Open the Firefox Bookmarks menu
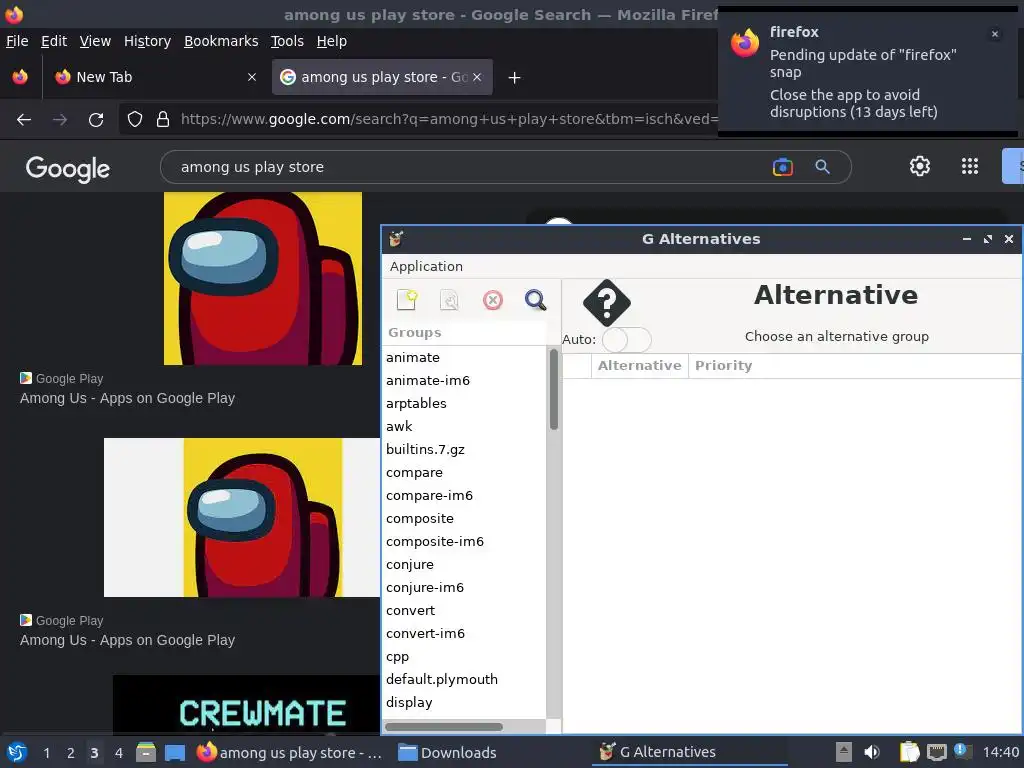 click(221, 41)
